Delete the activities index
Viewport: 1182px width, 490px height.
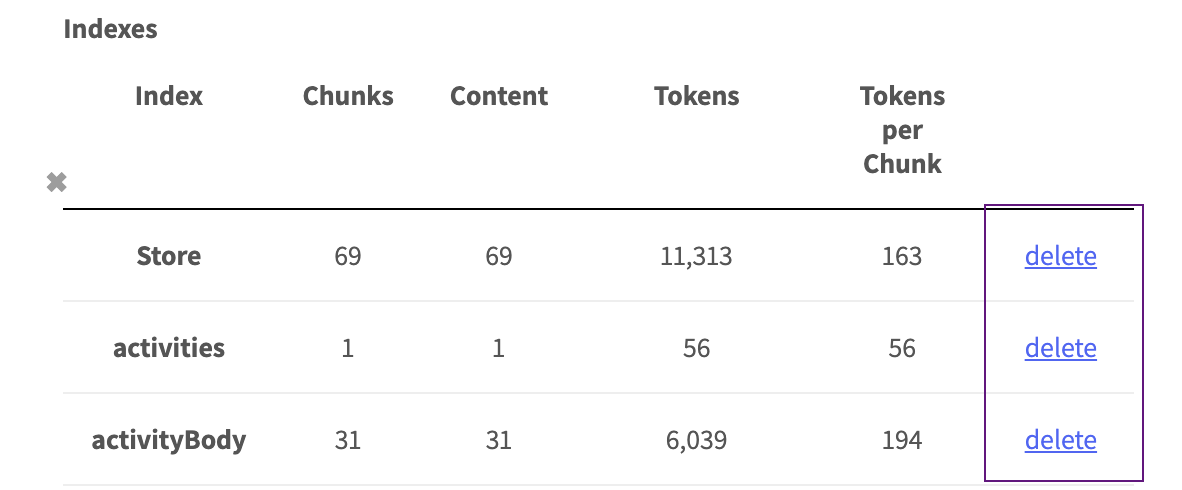tap(1060, 348)
